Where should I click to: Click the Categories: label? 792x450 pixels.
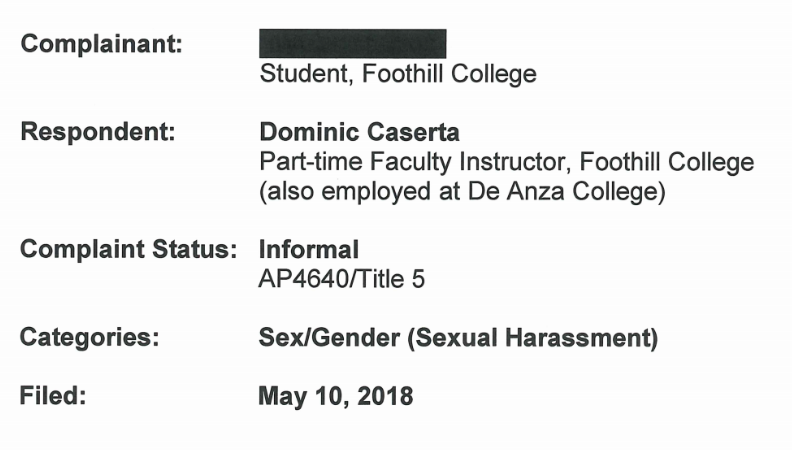(x=89, y=337)
